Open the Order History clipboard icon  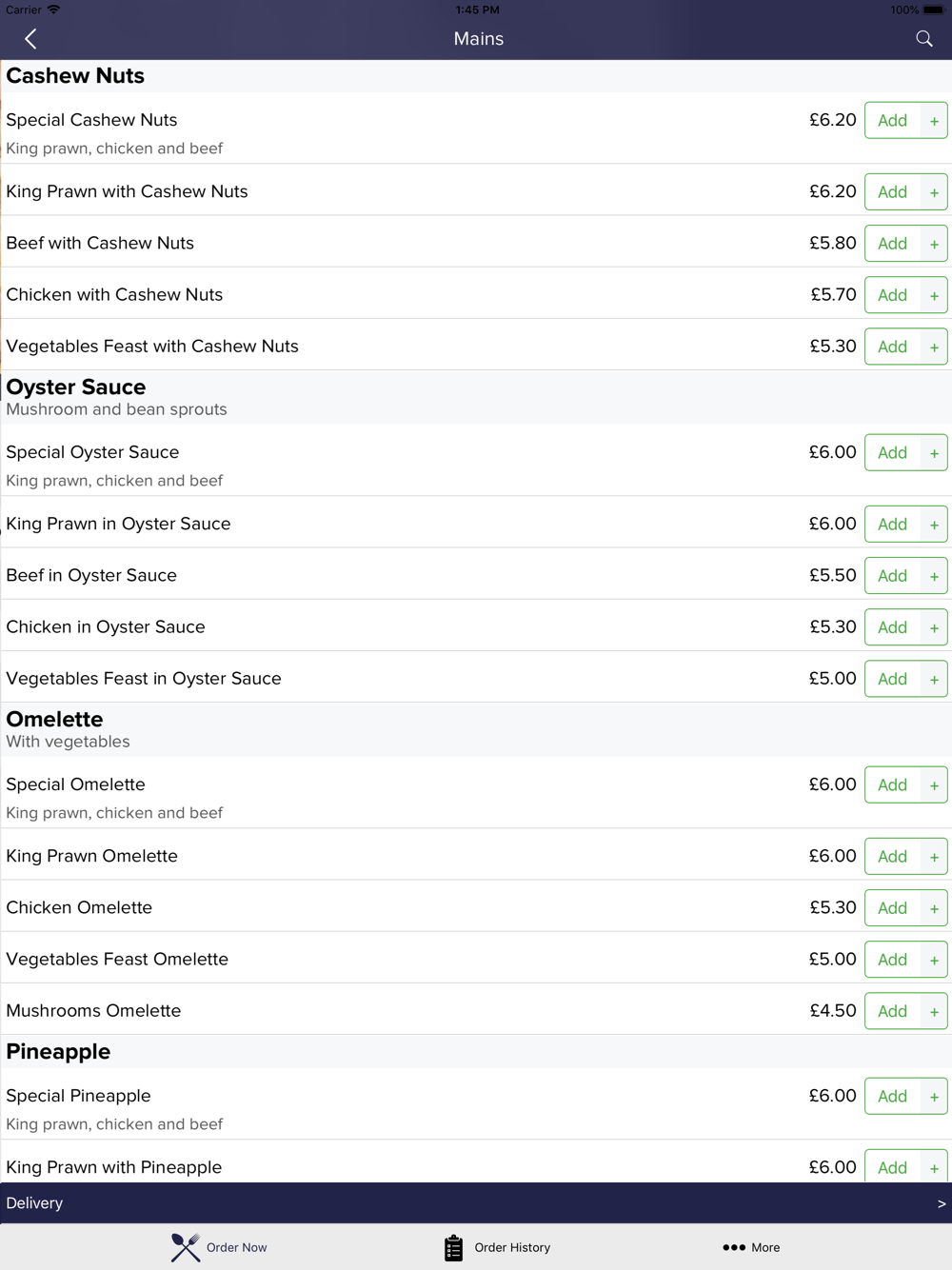[x=453, y=1247]
